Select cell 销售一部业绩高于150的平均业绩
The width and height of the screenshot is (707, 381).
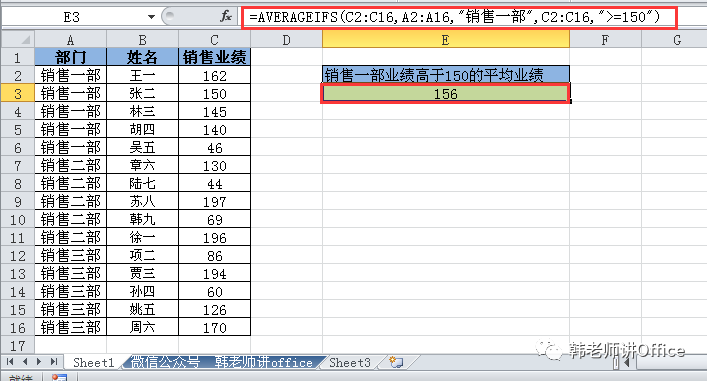446,75
